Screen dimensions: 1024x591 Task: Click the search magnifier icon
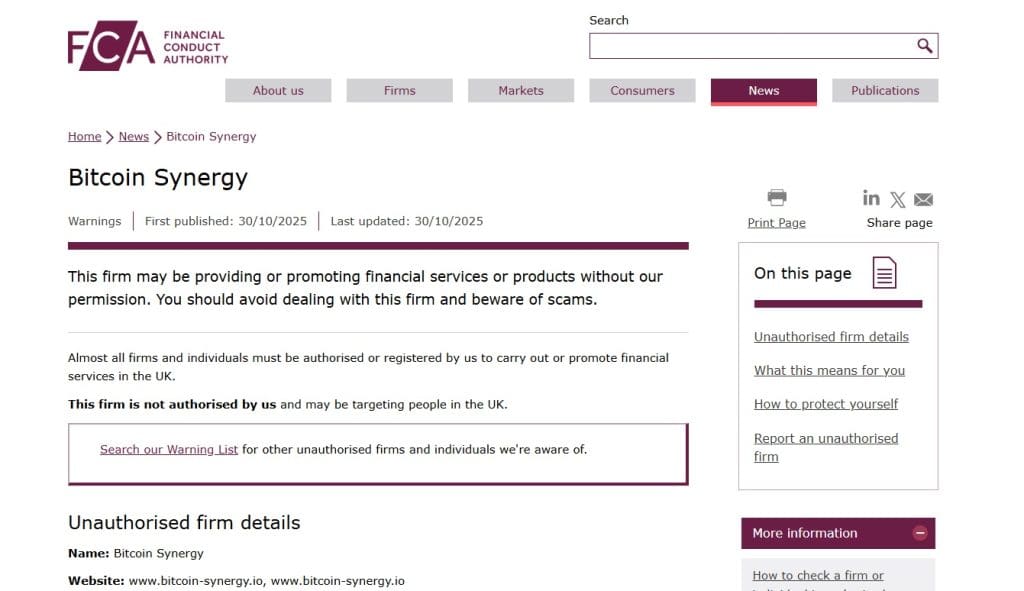(x=924, y=46)
